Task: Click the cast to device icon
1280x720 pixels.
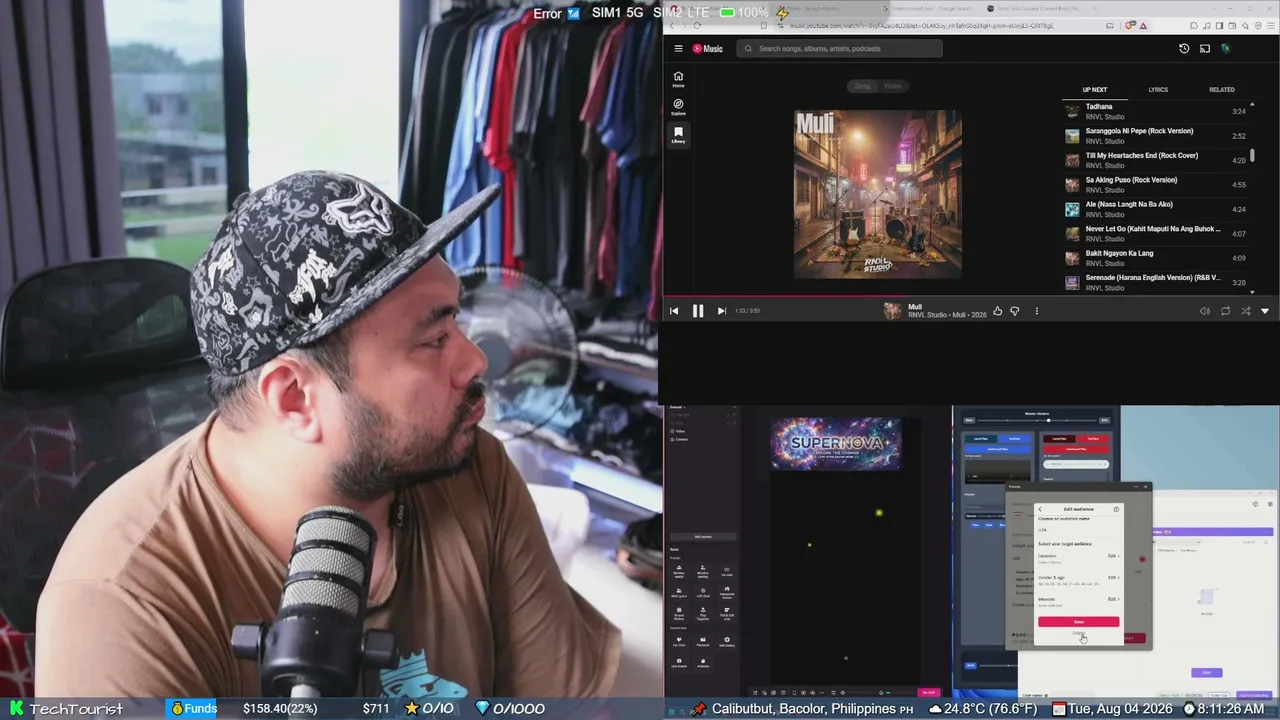Action: pos(1205,48)
